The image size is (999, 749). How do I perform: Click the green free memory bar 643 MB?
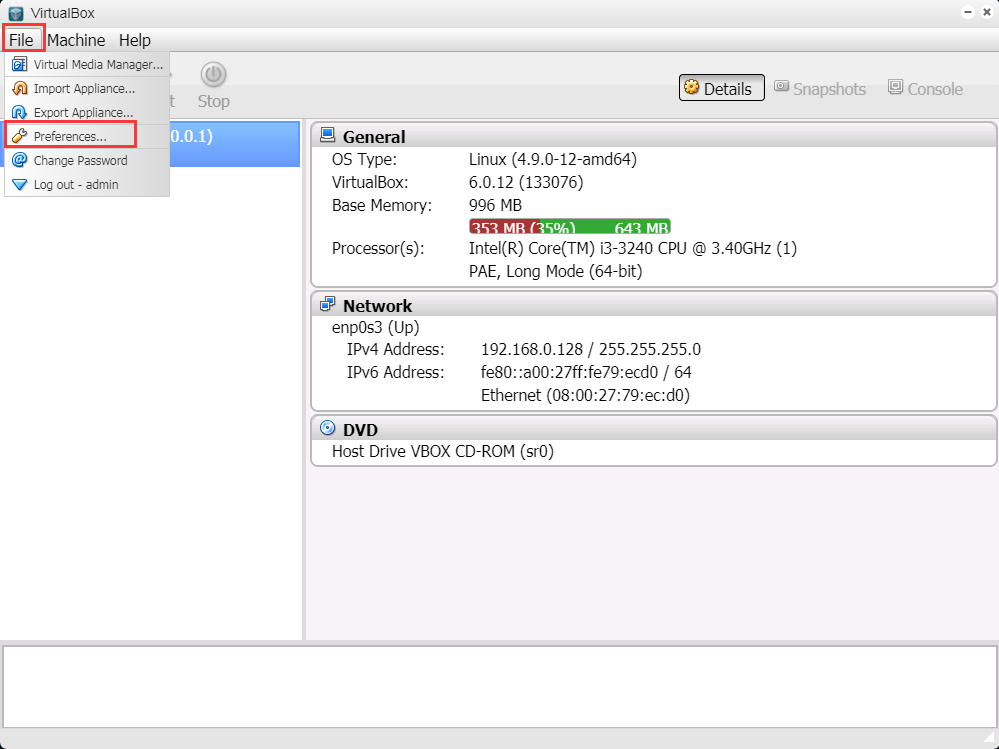(605, 227)
